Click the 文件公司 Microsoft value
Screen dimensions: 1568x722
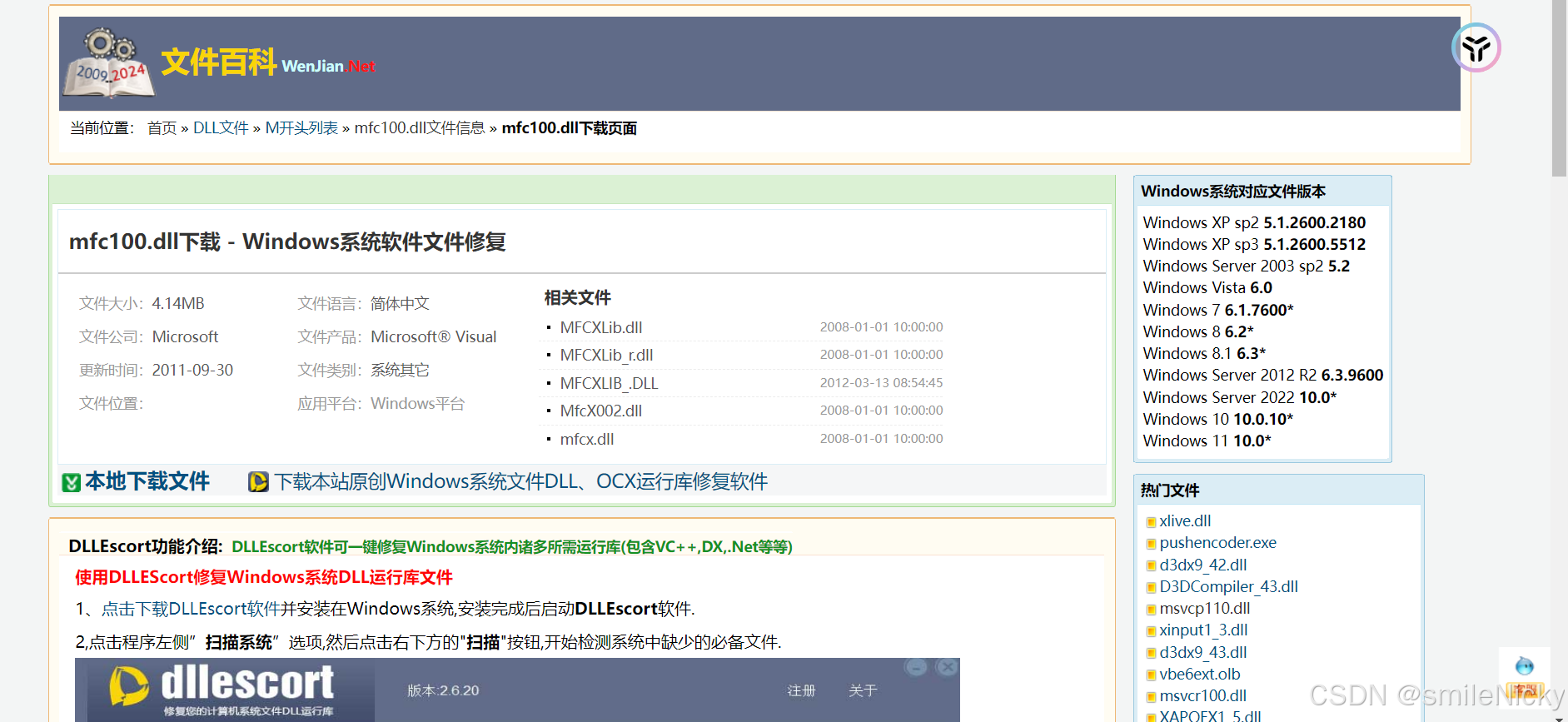pyautogui.click(x=185, y=336)
